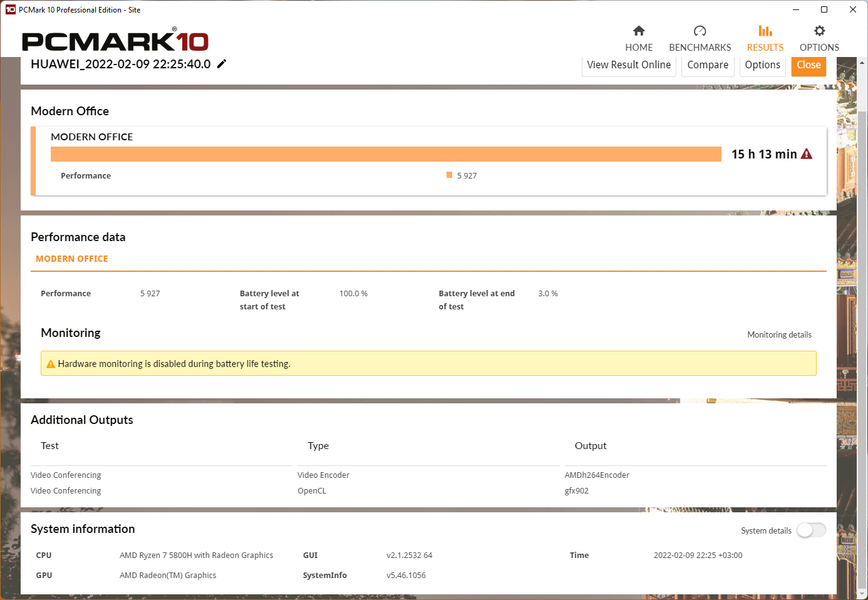
Task: Click the battery end level 3.0 %
Action: (x=548, y=293)
